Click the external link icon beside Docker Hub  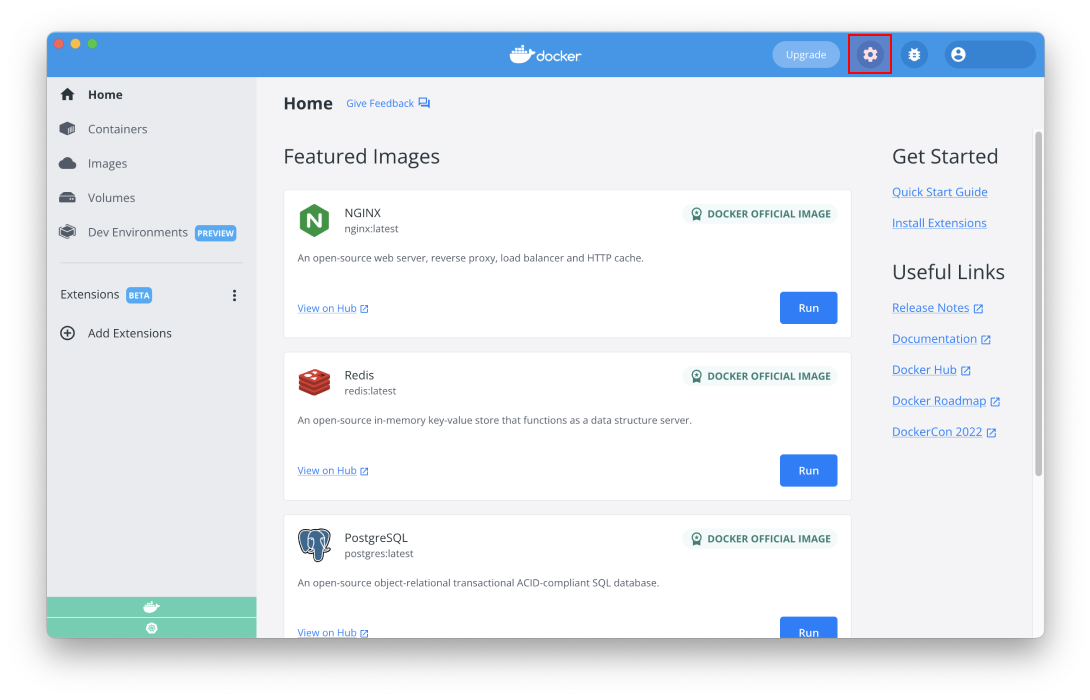click(966, 371)
